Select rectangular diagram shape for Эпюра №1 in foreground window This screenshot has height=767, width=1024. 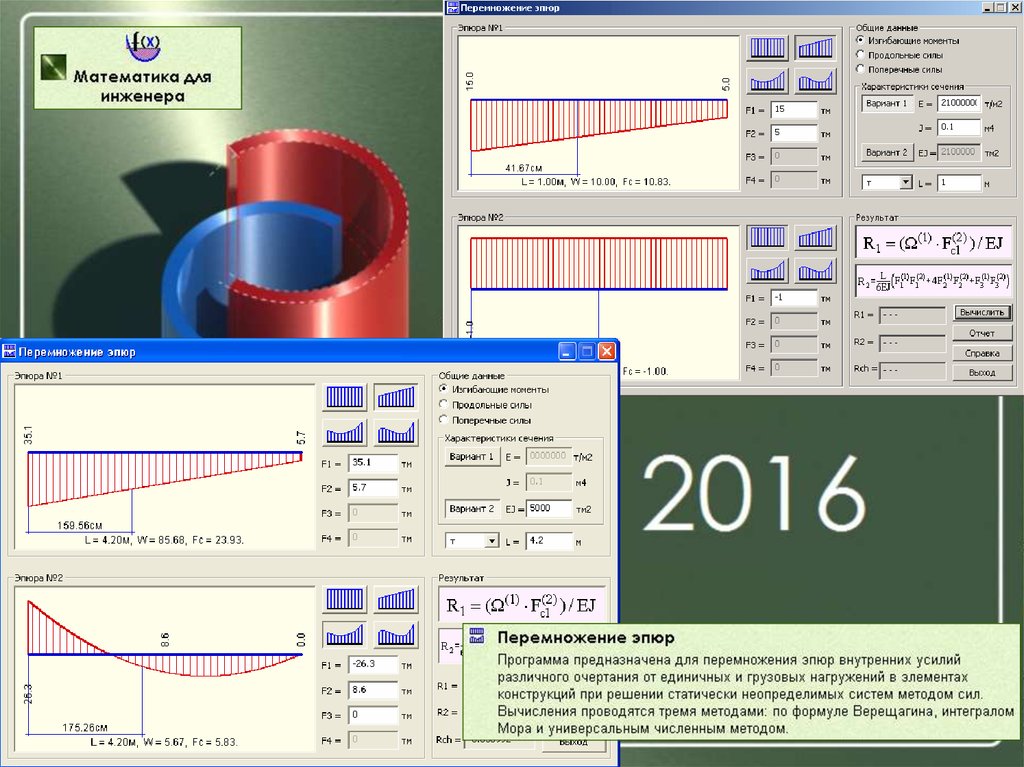click(344, 397)
